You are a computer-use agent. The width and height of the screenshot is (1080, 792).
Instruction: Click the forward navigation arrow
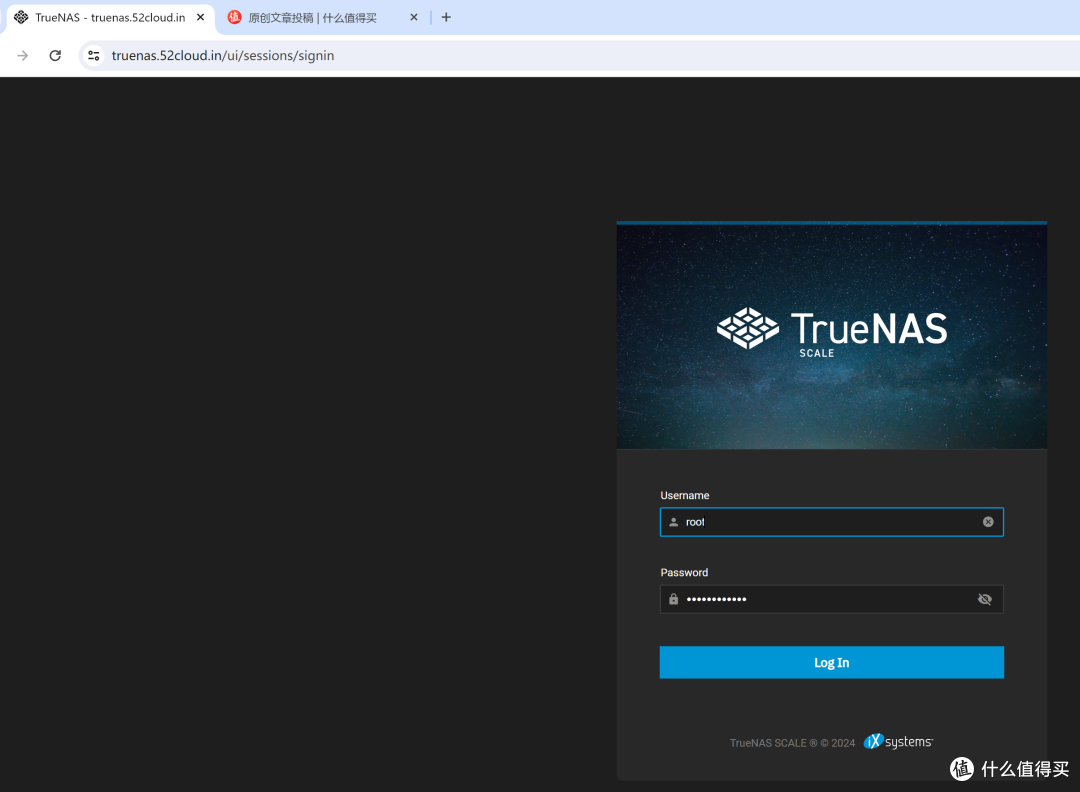point(21,55)
